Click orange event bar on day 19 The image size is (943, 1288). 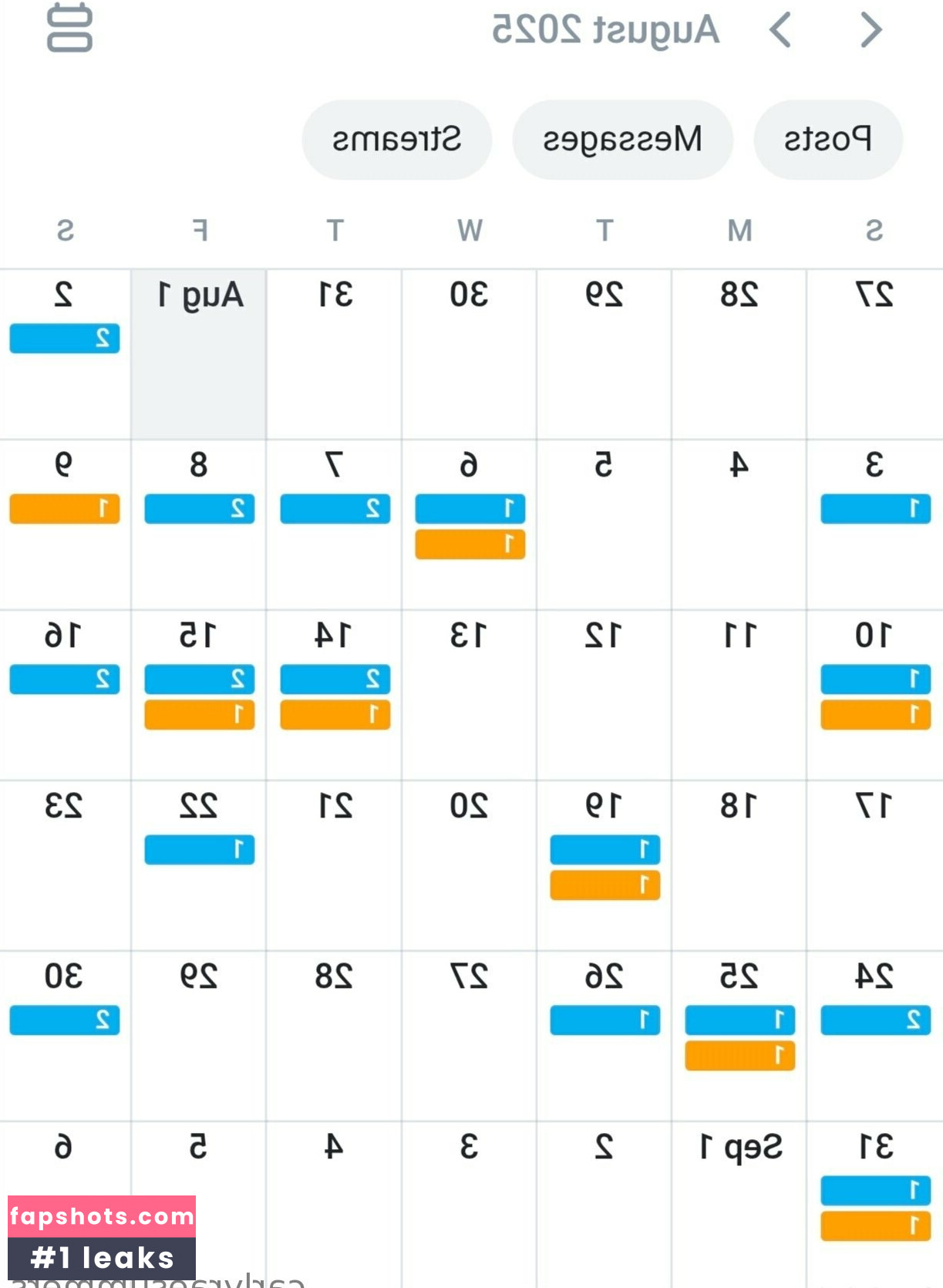pos(605,885)
